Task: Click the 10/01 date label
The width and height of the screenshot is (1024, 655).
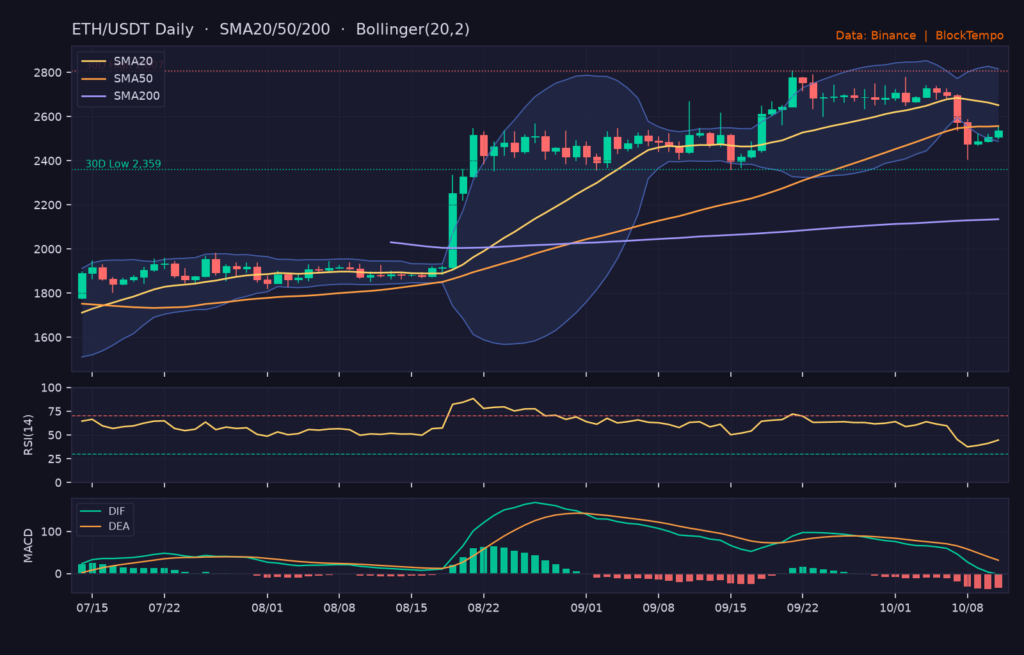Action: 895,607
